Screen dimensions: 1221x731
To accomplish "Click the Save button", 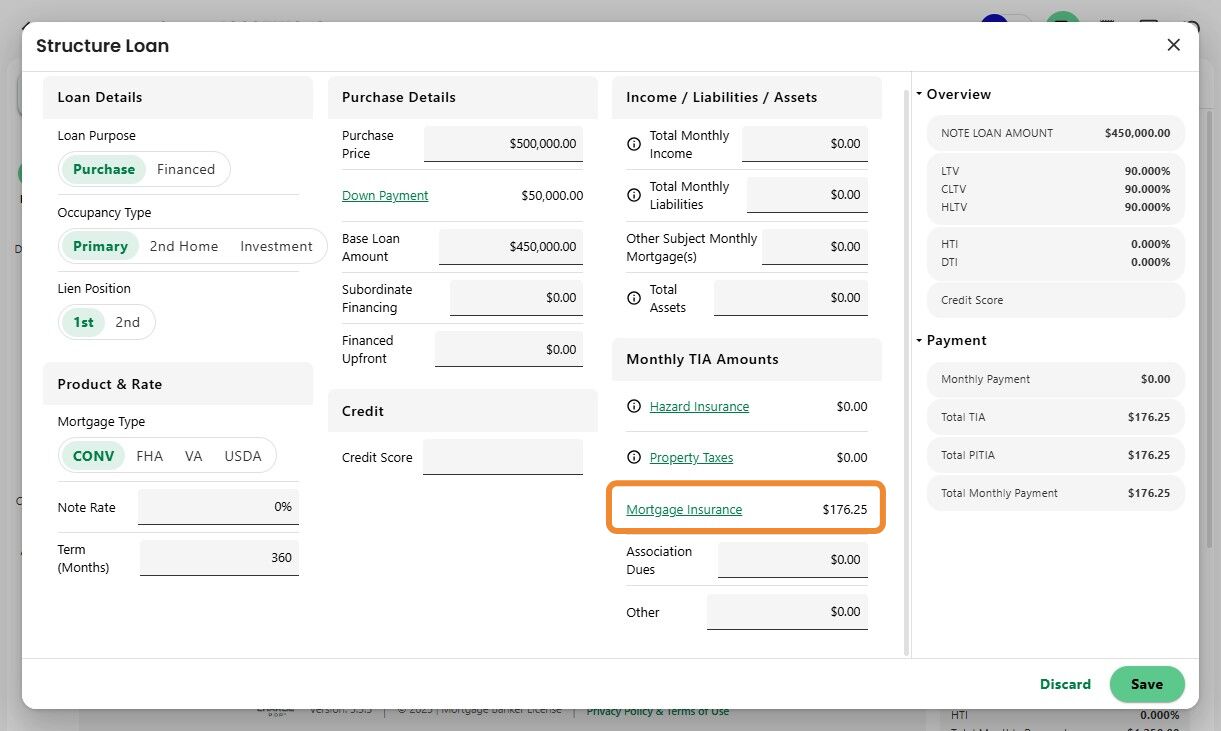I will [1146, 684].
